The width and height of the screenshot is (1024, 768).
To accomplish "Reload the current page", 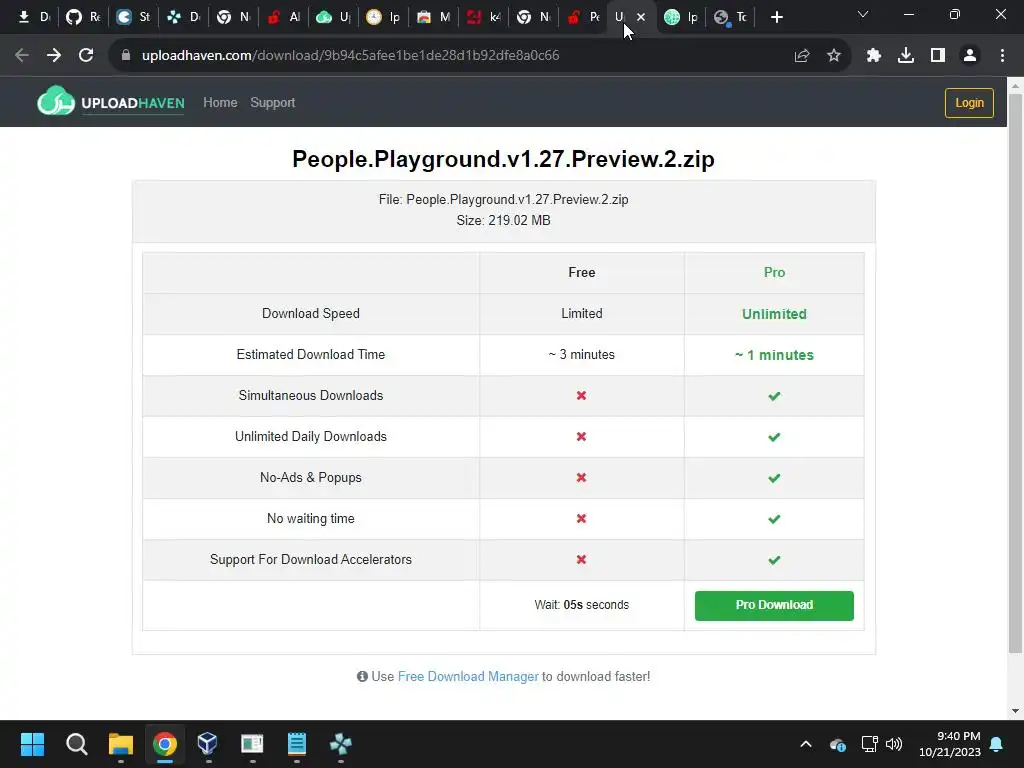I will pyautogui.click(x=86, y=56).
